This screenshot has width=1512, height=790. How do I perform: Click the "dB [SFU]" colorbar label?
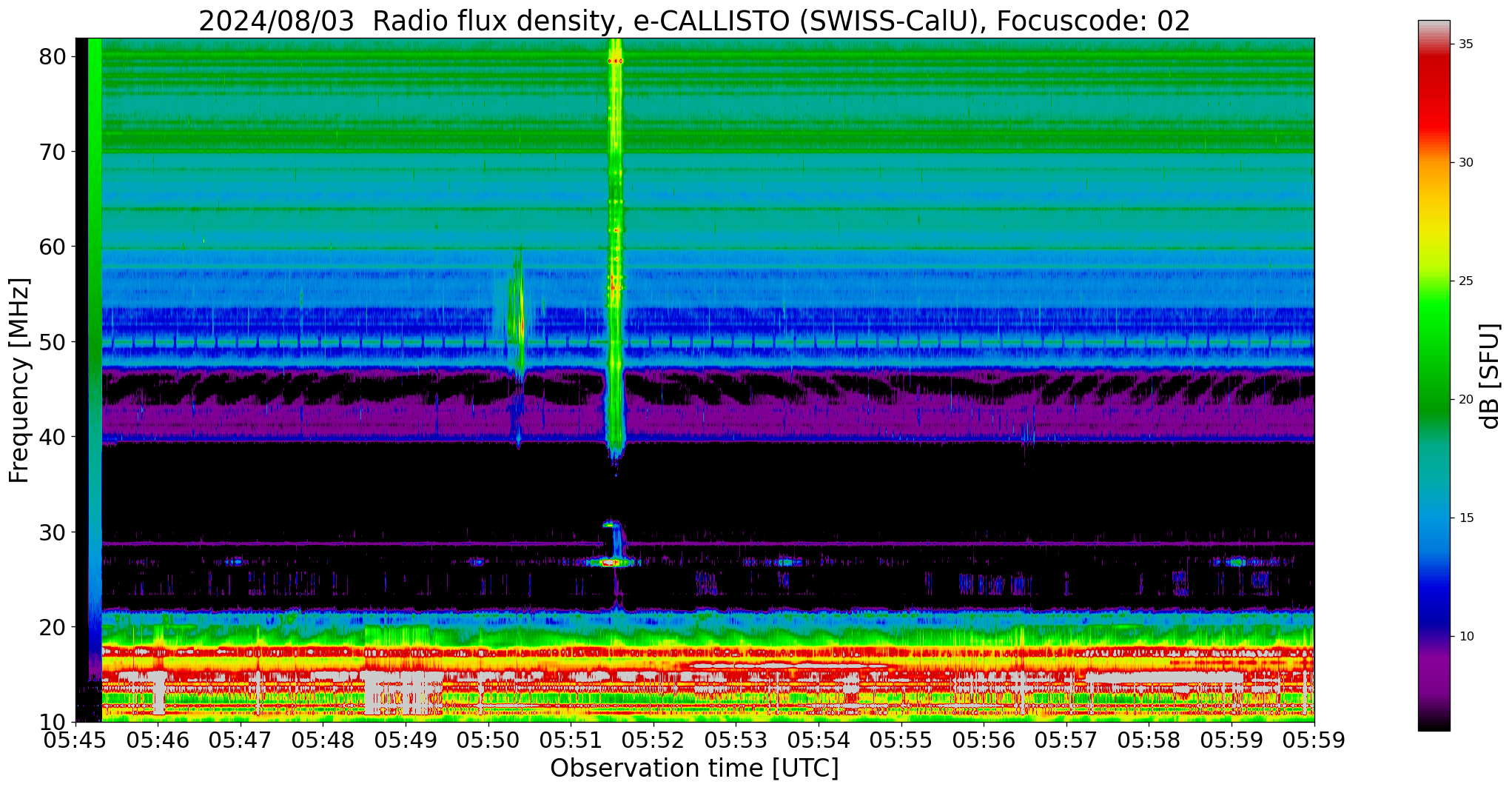tap(1490, 375)
